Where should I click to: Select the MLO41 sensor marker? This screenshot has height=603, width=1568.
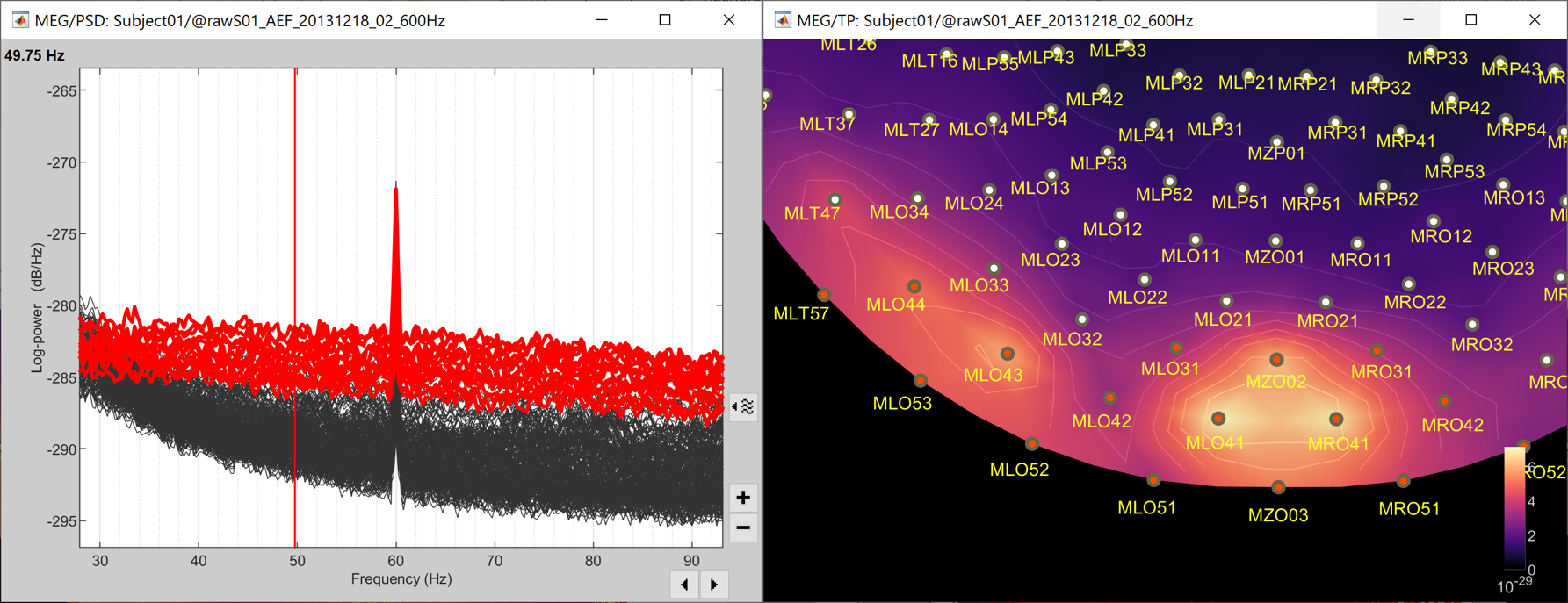[1218, 420]
